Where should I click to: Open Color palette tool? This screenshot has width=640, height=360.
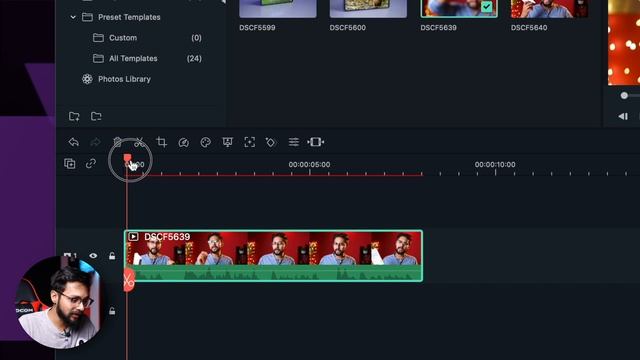205,142
